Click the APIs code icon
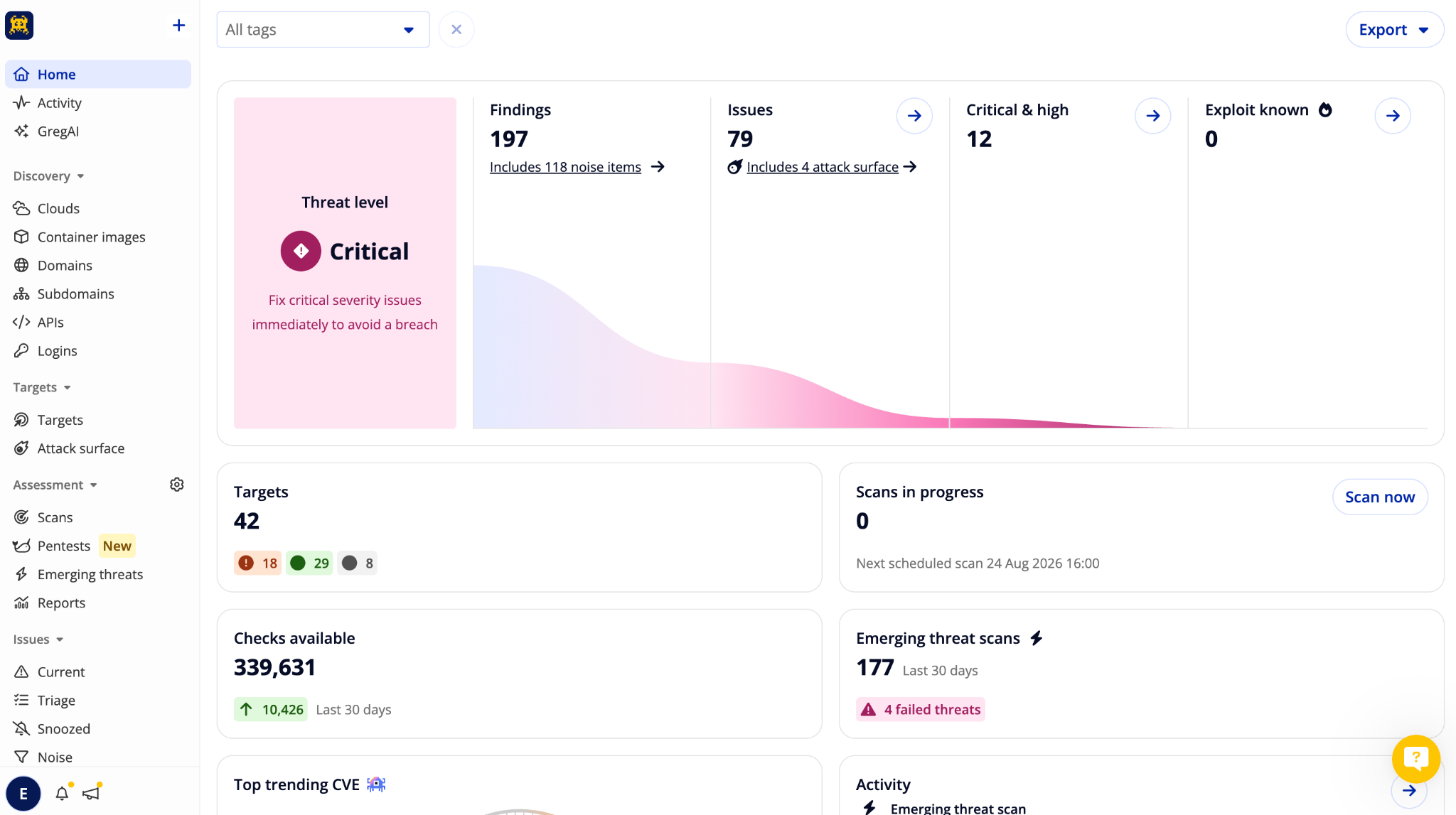The height and width of the screenshot is (815, 1456). 21,322
